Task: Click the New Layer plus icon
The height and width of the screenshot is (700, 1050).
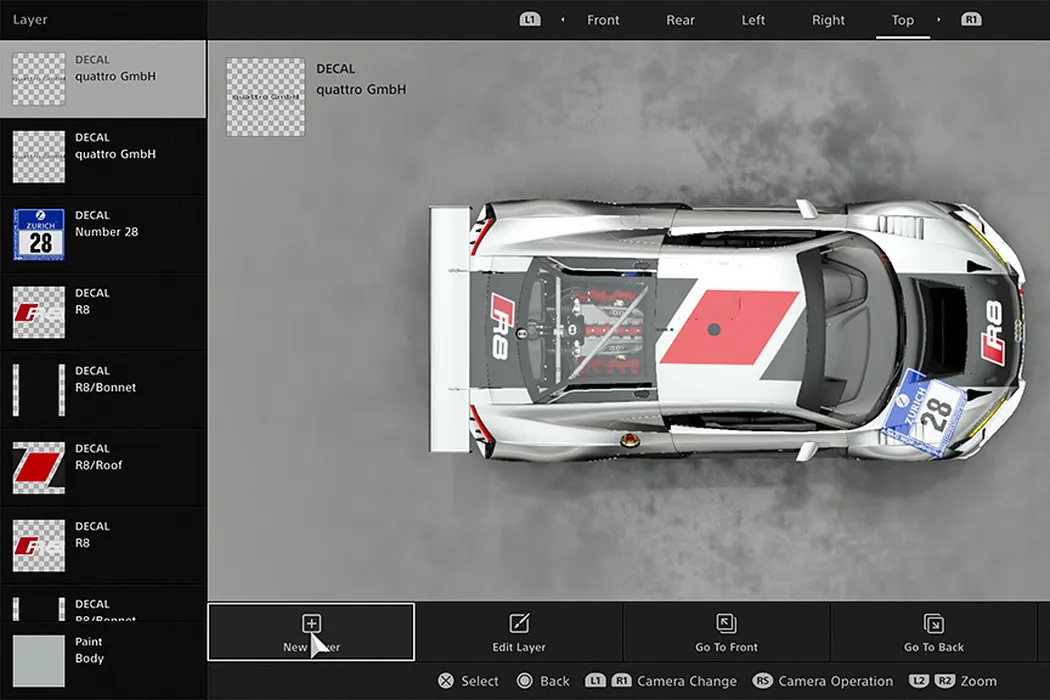Action: [311, 624]
